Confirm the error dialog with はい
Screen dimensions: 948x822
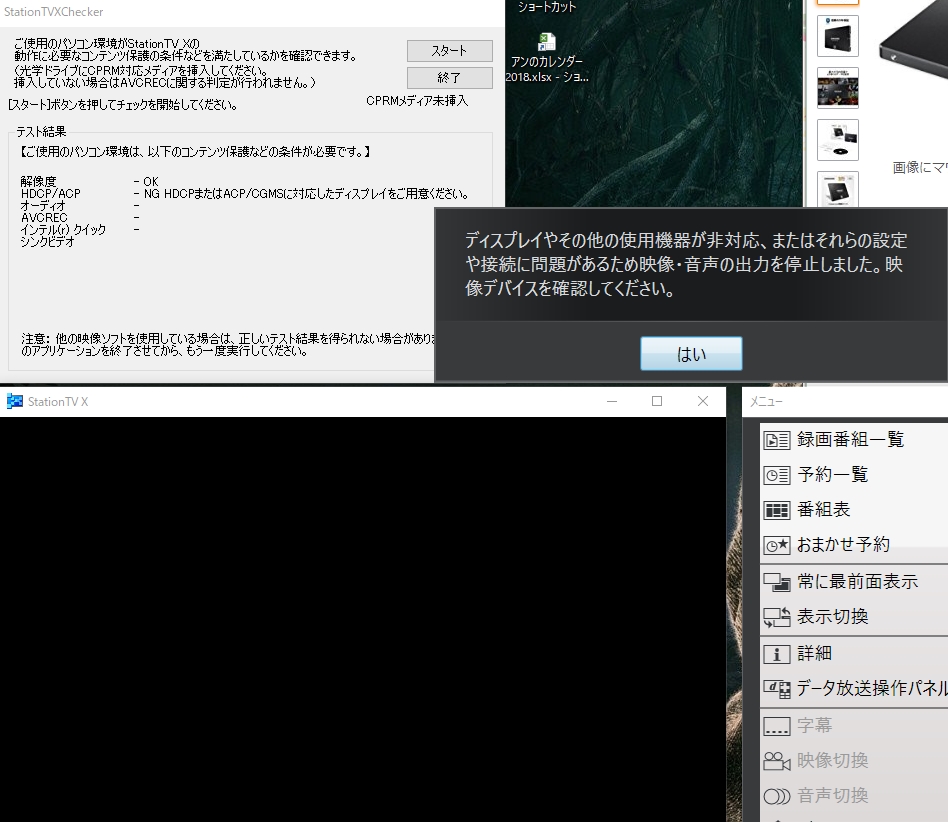click(x=691, y=354)
